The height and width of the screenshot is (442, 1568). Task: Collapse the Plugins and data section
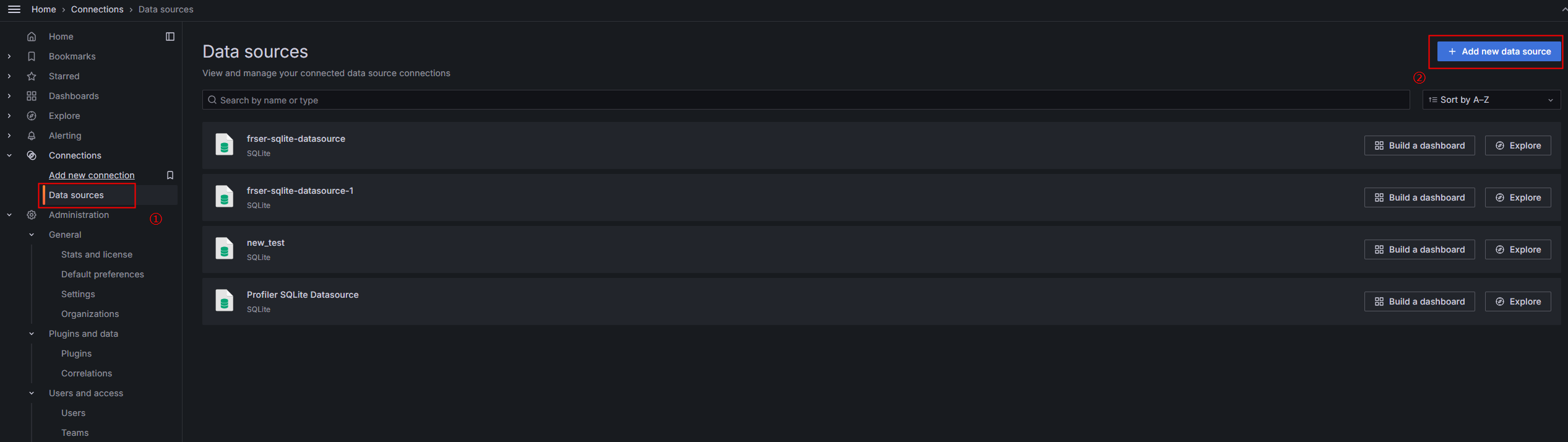[x=32, y=334]
